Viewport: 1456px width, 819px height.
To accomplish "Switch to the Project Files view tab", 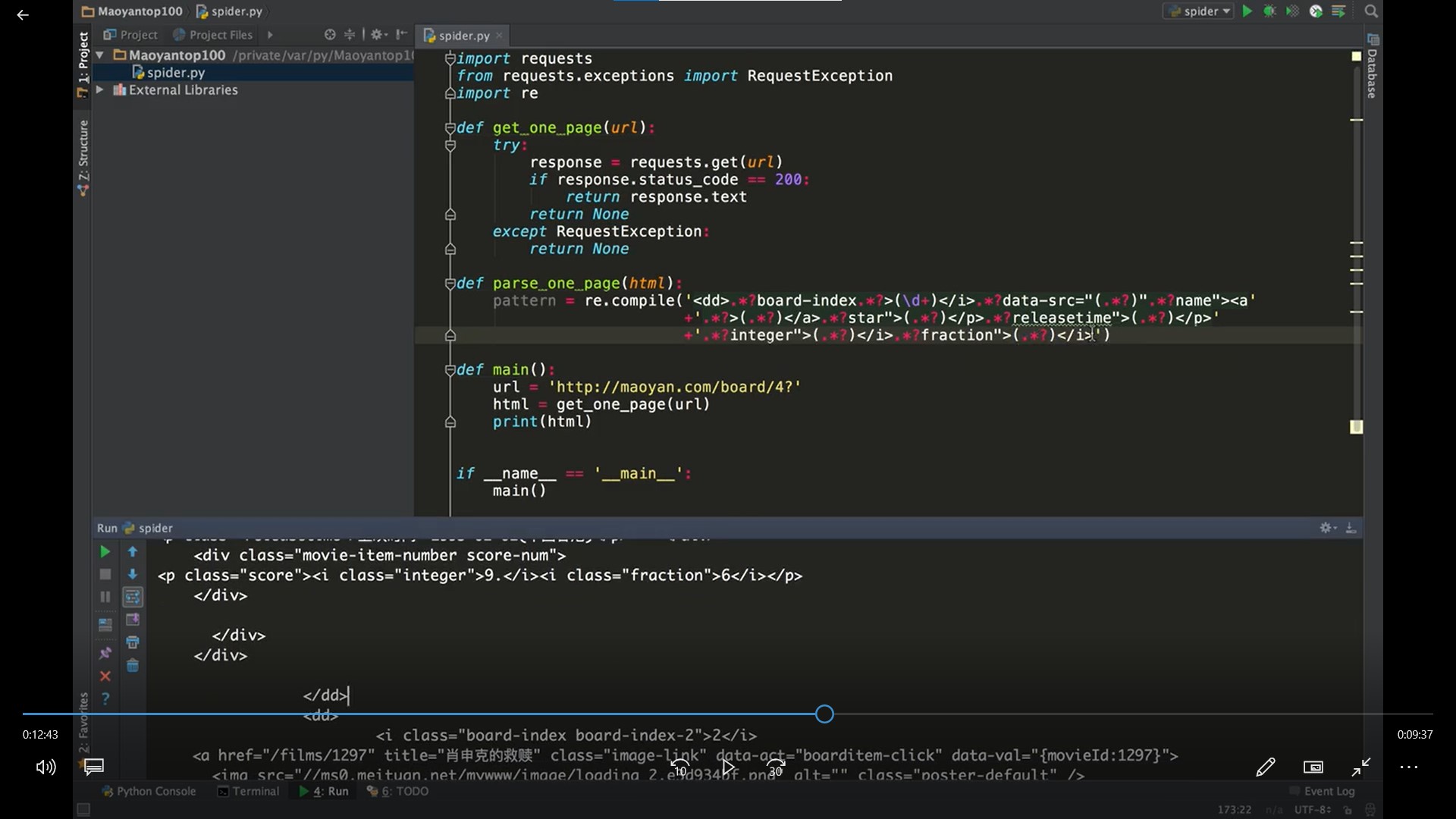I will [213, 35].
